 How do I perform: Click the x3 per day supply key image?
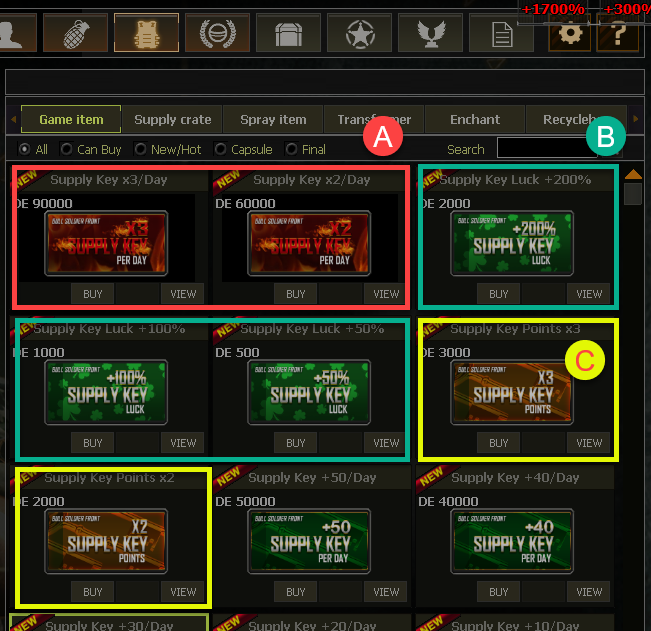(x=106, y=243)
